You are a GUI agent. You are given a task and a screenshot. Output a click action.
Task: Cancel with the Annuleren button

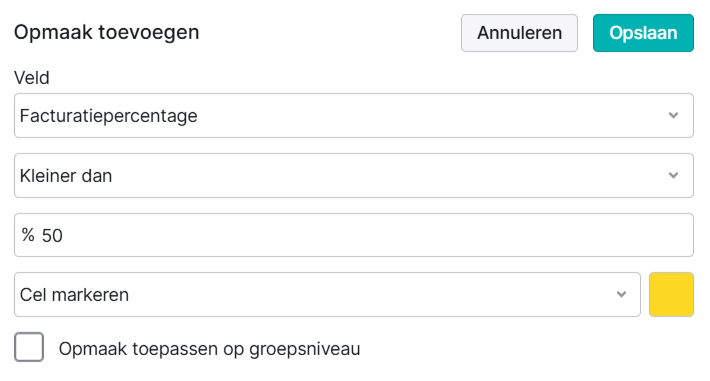[x=519, y=33]
